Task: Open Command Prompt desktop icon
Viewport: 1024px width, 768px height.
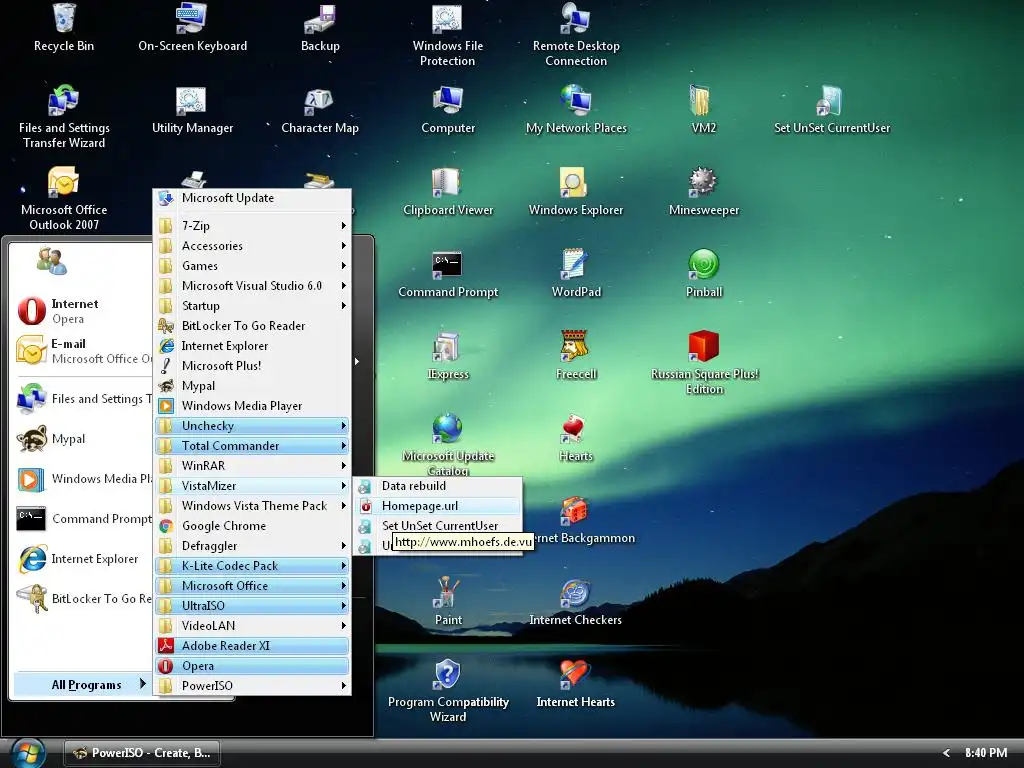Action: pyautogui.click(x=448, y=274)
